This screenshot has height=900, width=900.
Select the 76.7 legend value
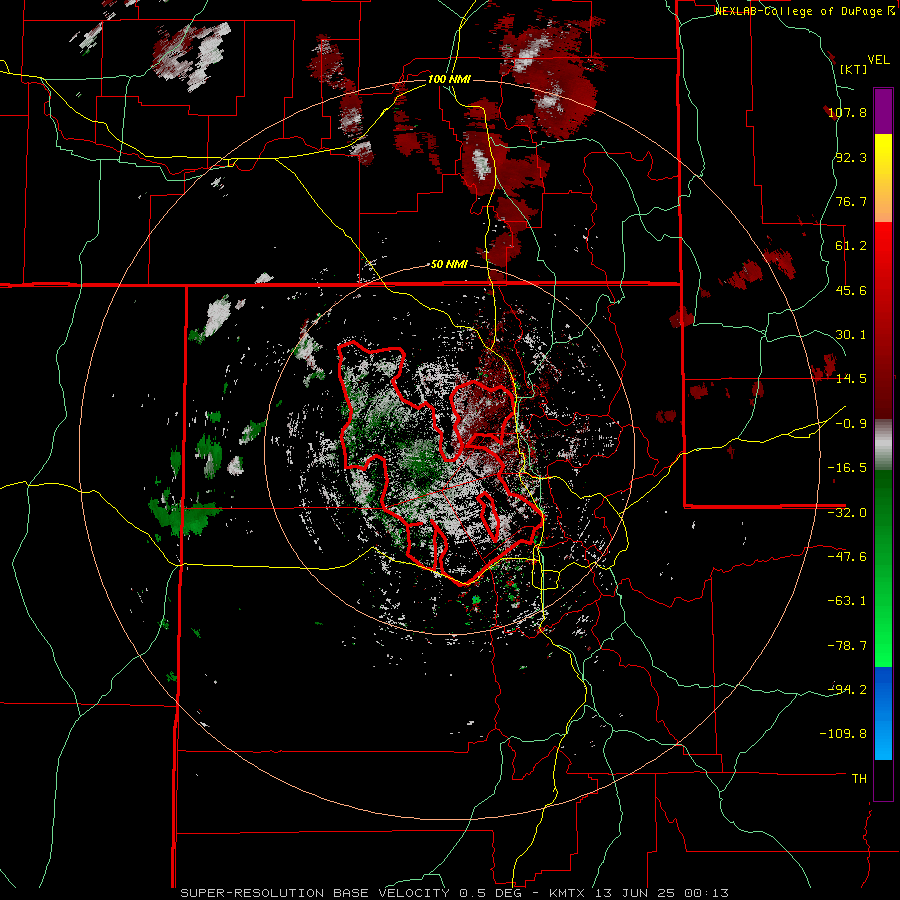[851, 201]
